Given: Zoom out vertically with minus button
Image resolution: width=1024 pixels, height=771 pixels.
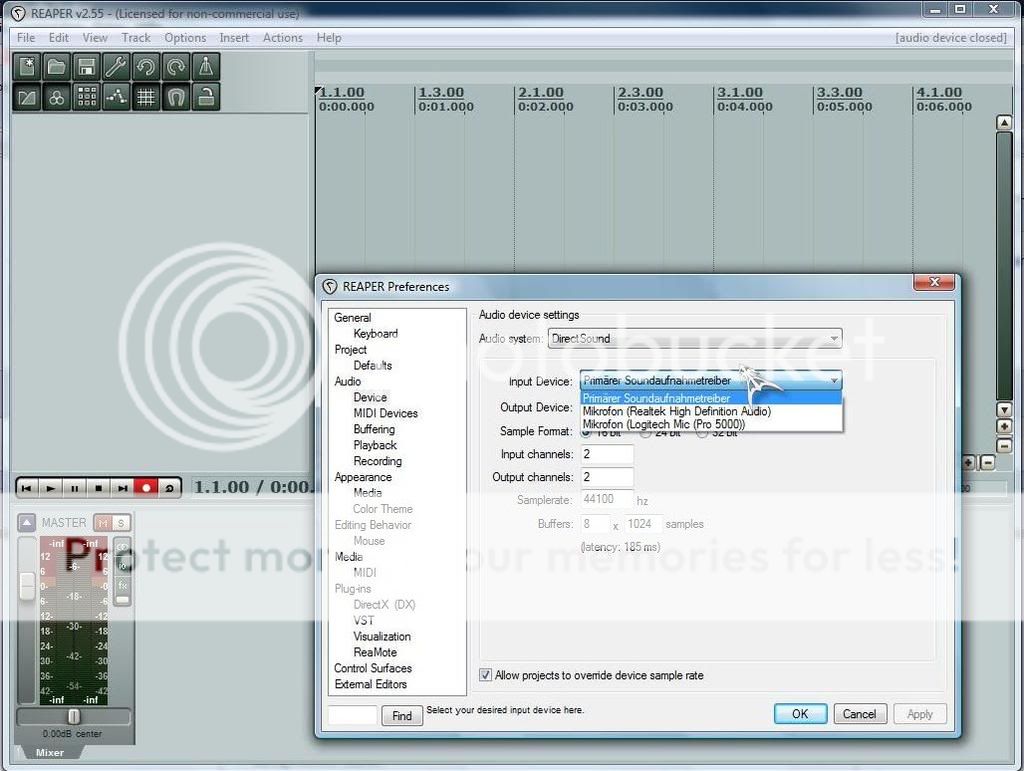Looking at the screenshot, I should pyautogui.click(x=1004, y=446).
